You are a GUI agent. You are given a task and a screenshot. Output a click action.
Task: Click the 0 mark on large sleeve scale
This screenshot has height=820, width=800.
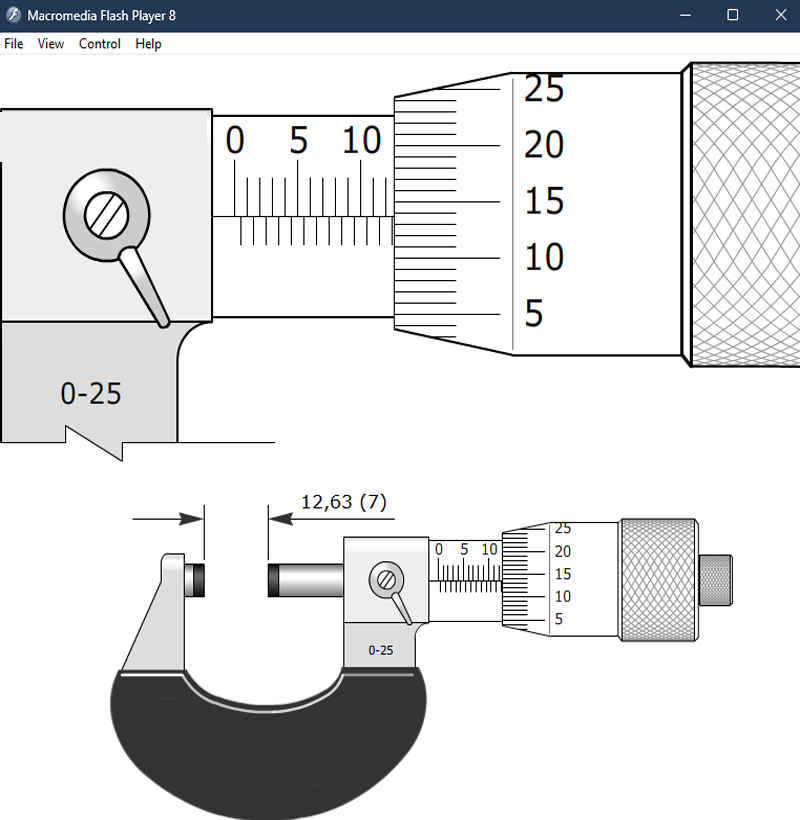click(235, 141)
